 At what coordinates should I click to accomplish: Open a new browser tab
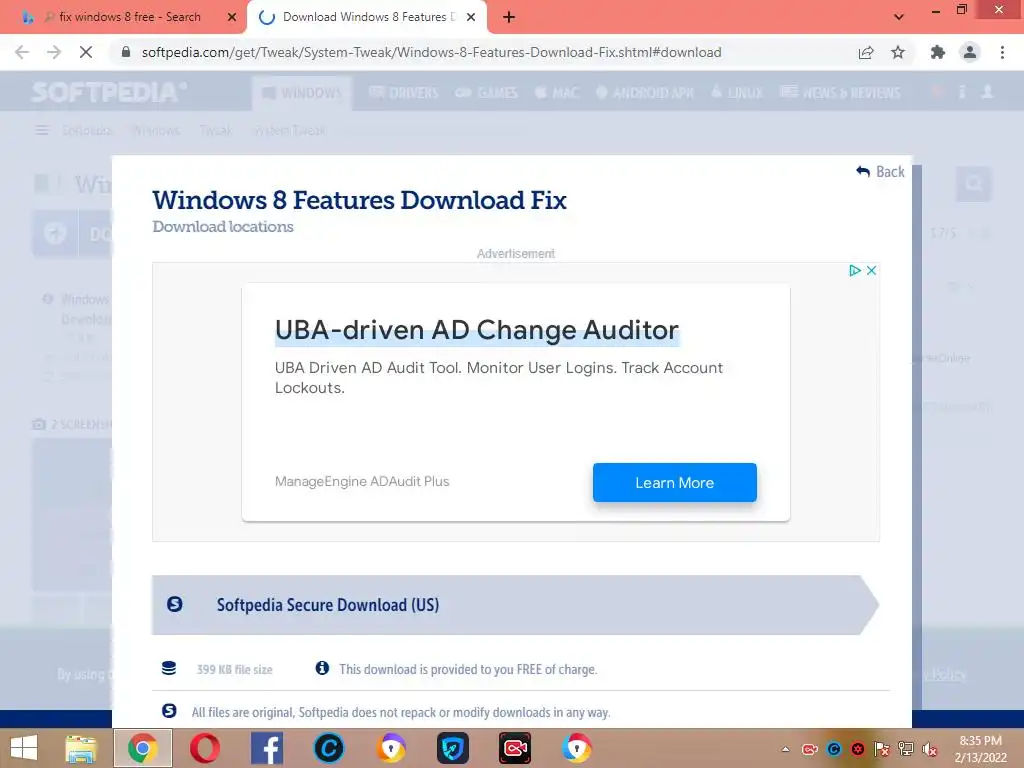click(x=509, y=17)
